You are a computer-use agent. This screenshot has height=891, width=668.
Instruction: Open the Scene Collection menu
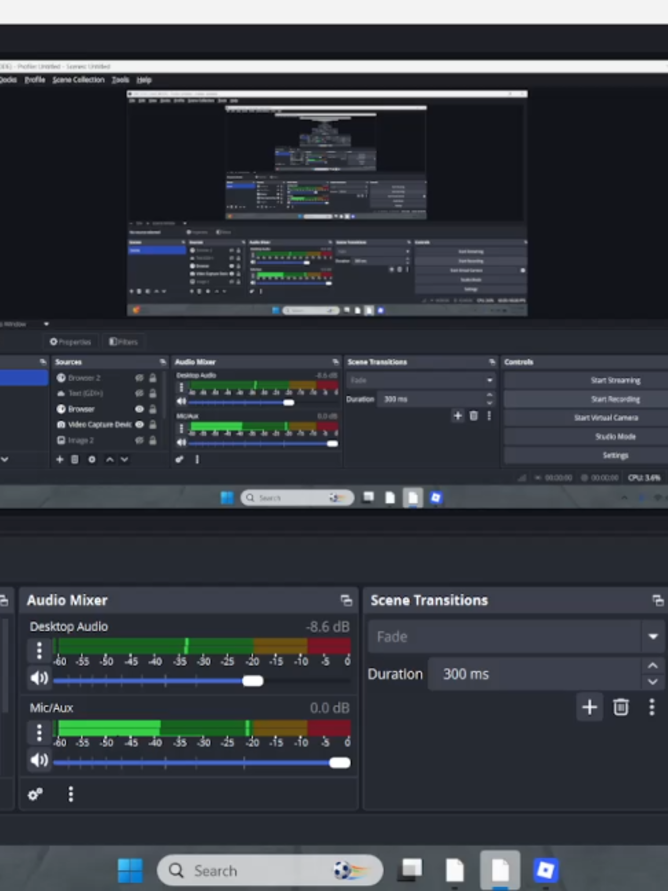(x=78, y=80)
